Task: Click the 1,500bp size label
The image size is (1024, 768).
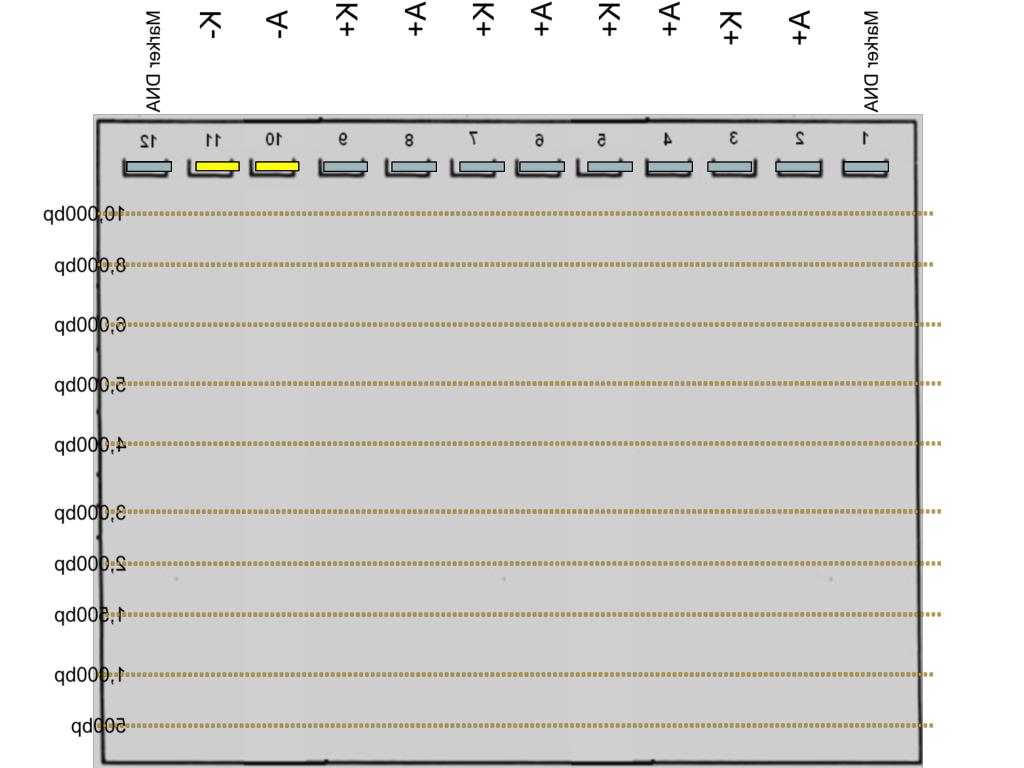Action: click(x=89, y=615)
